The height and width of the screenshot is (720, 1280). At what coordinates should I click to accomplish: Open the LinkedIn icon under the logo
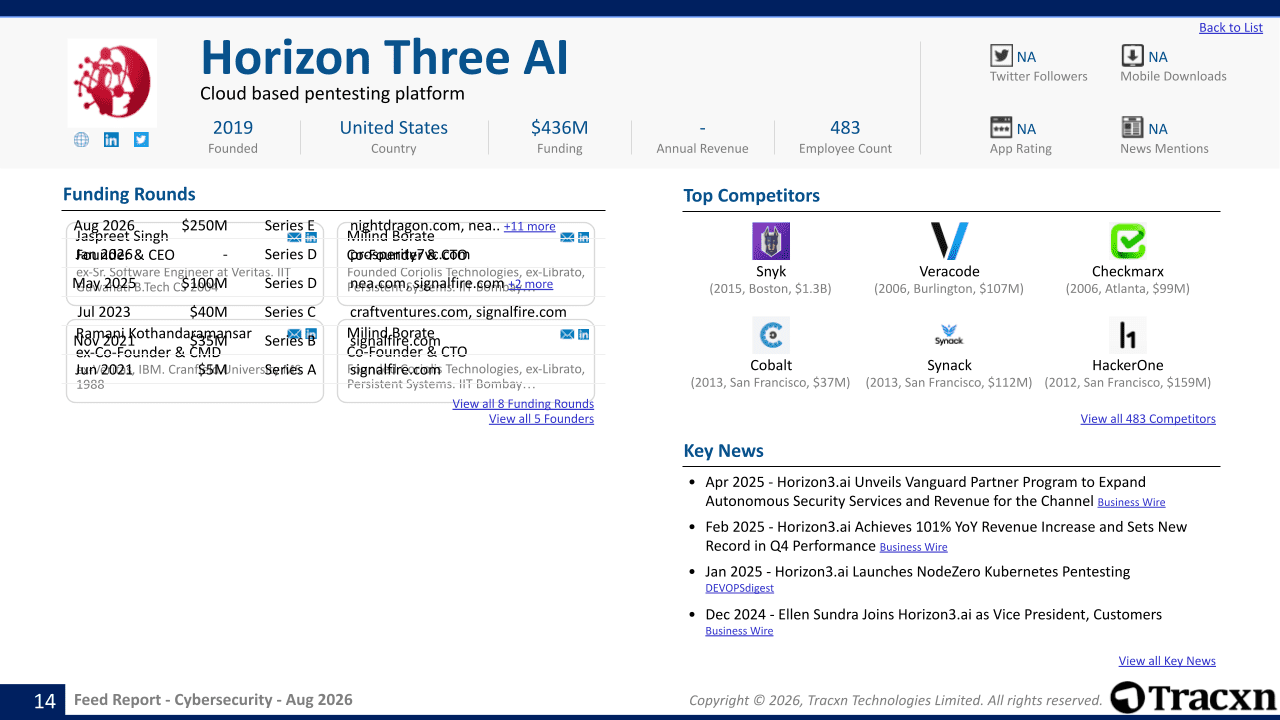coord(111,140)
